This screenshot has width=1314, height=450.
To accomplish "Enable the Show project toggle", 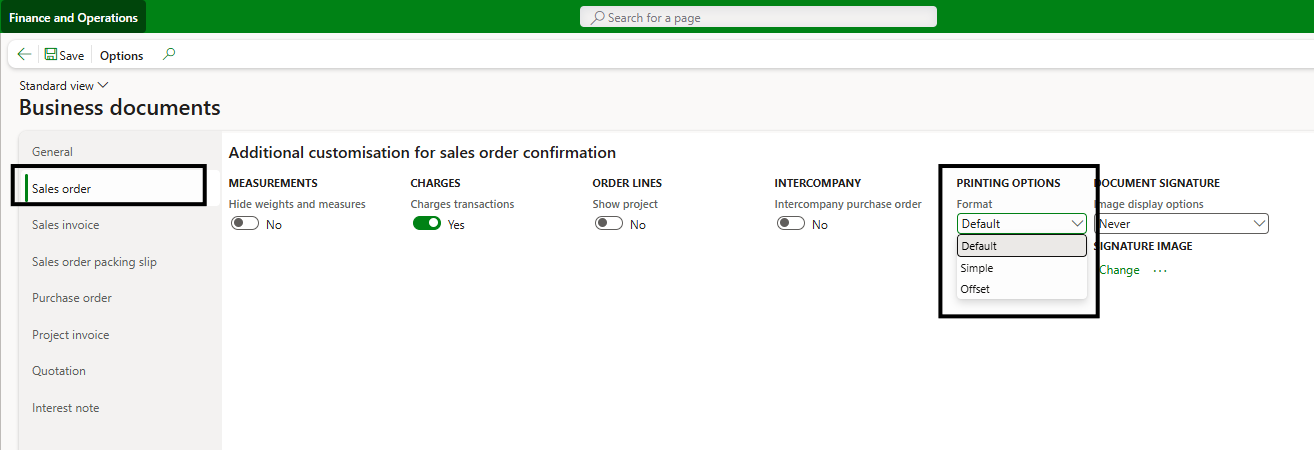I will coord(609,224).
